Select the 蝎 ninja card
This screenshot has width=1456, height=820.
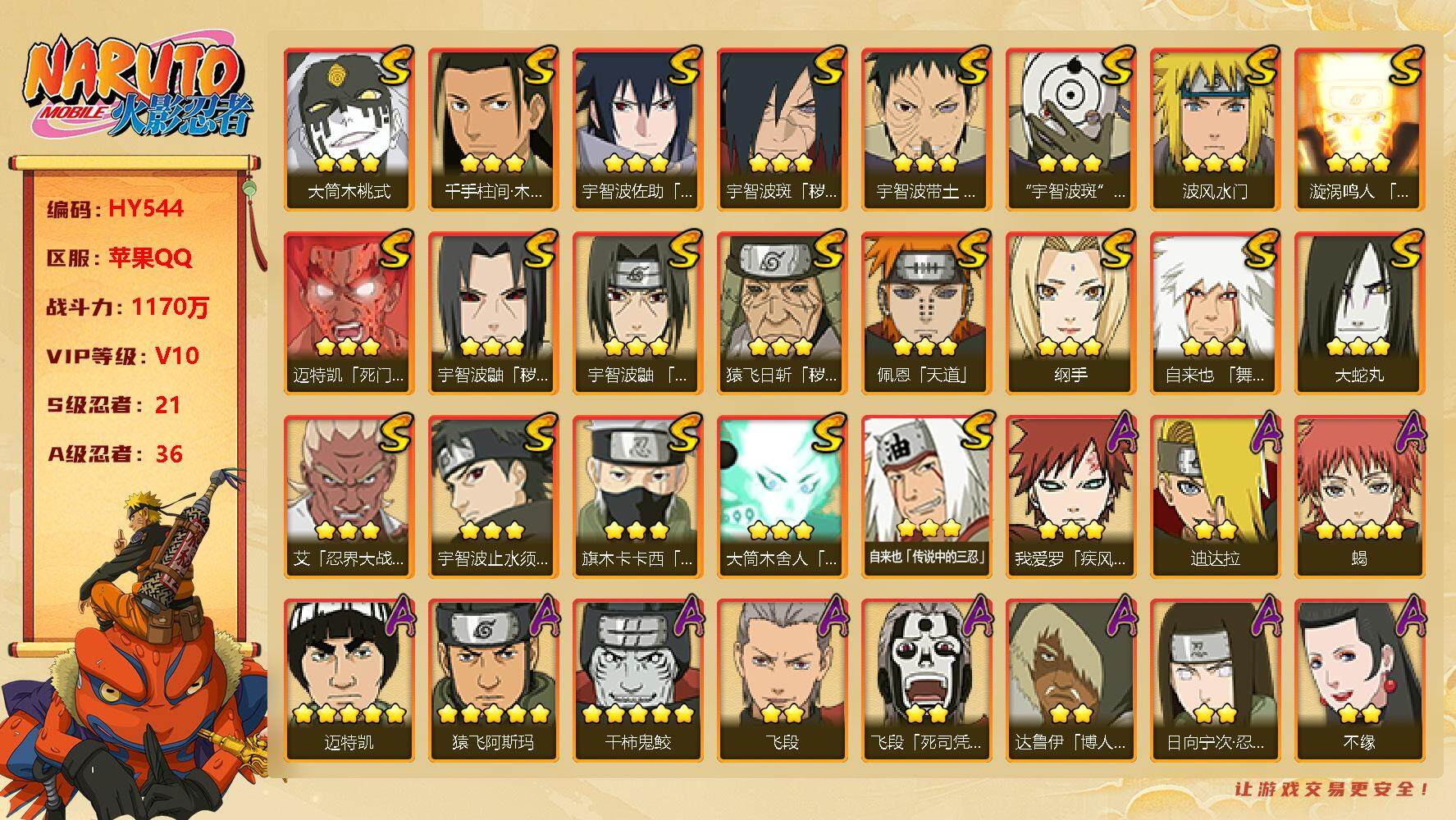(x=1359, y=496)
